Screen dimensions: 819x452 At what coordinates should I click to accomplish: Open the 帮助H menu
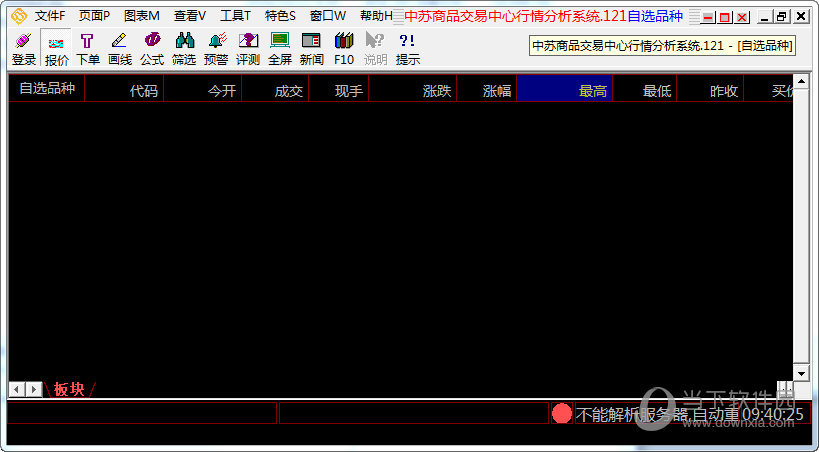pos(376,16)
